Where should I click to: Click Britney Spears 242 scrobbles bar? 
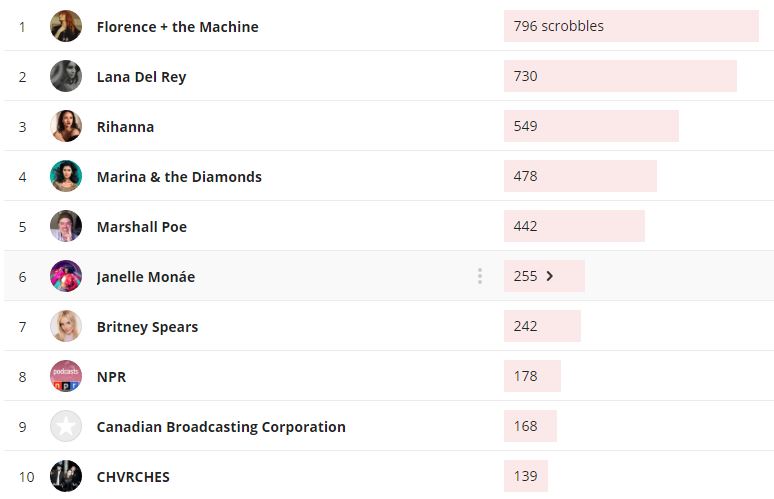(x=541, y=326)
